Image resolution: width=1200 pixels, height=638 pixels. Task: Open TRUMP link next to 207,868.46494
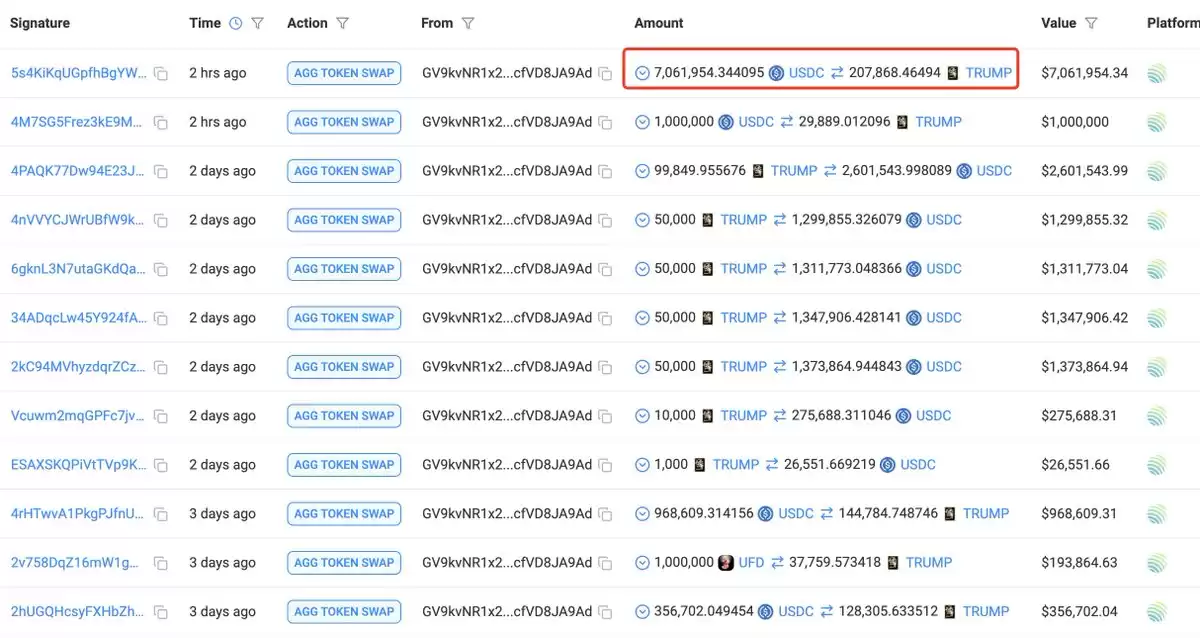pos(989,73)
